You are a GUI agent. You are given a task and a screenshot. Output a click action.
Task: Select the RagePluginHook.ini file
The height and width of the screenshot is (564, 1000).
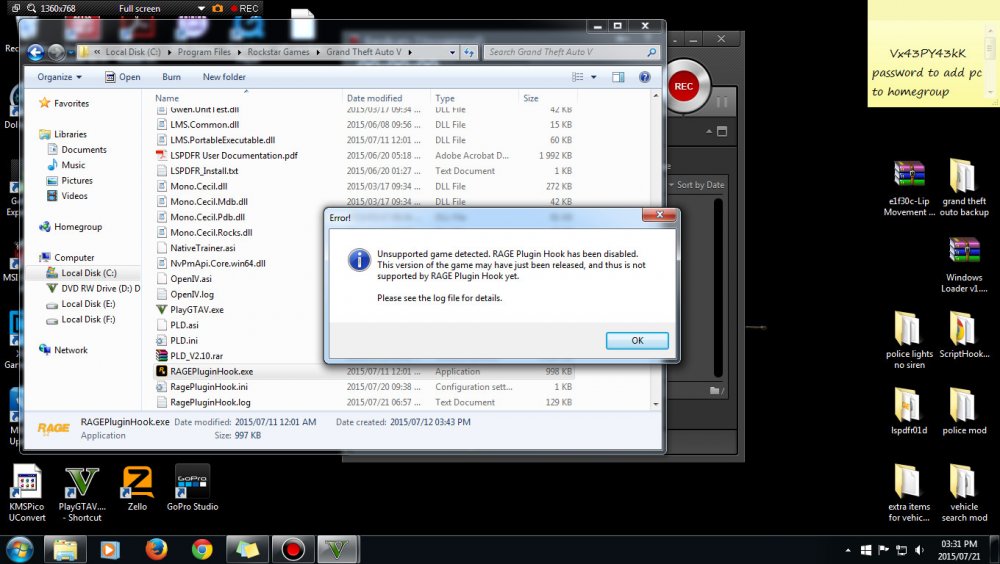click(209, 387)
